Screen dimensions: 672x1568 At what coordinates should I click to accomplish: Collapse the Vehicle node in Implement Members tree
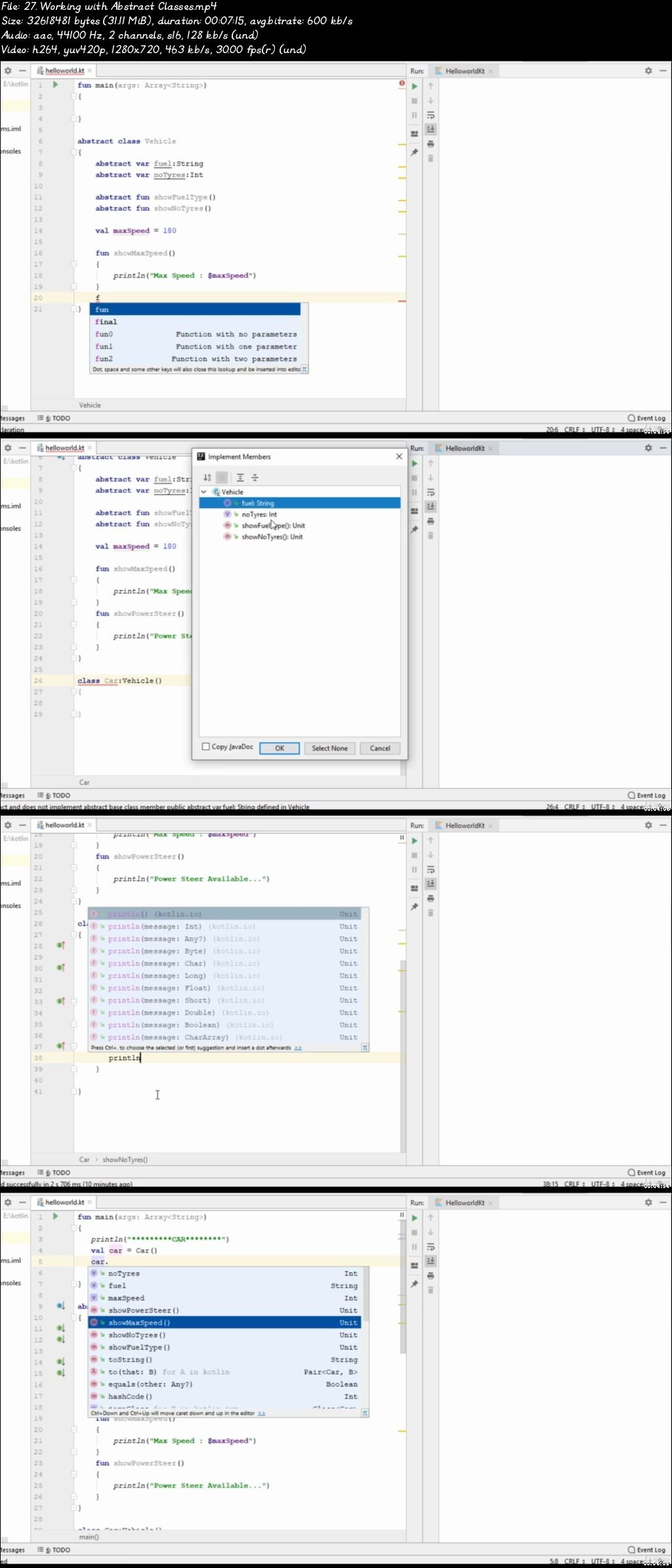204,491
